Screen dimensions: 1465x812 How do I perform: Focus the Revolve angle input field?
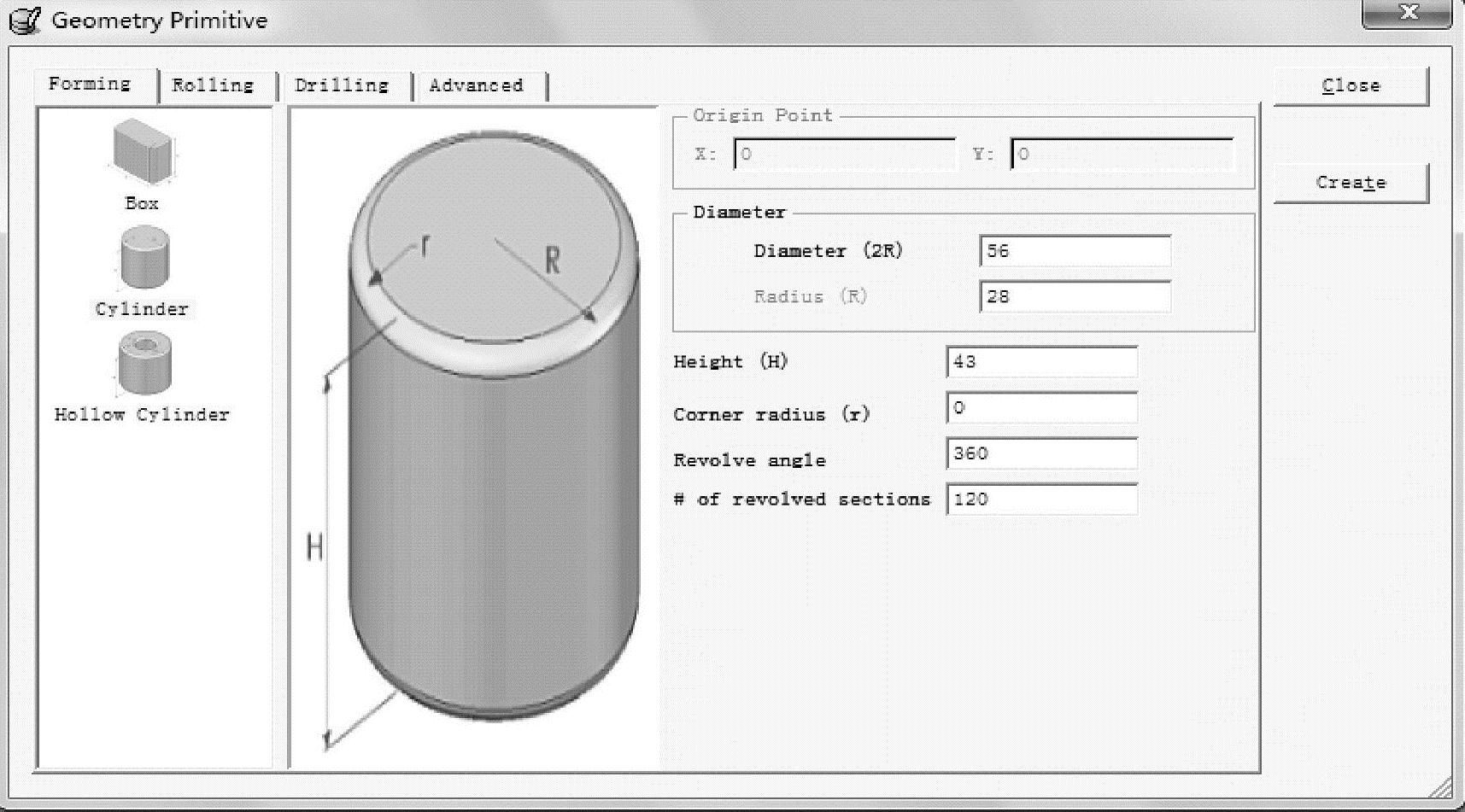1041,453
